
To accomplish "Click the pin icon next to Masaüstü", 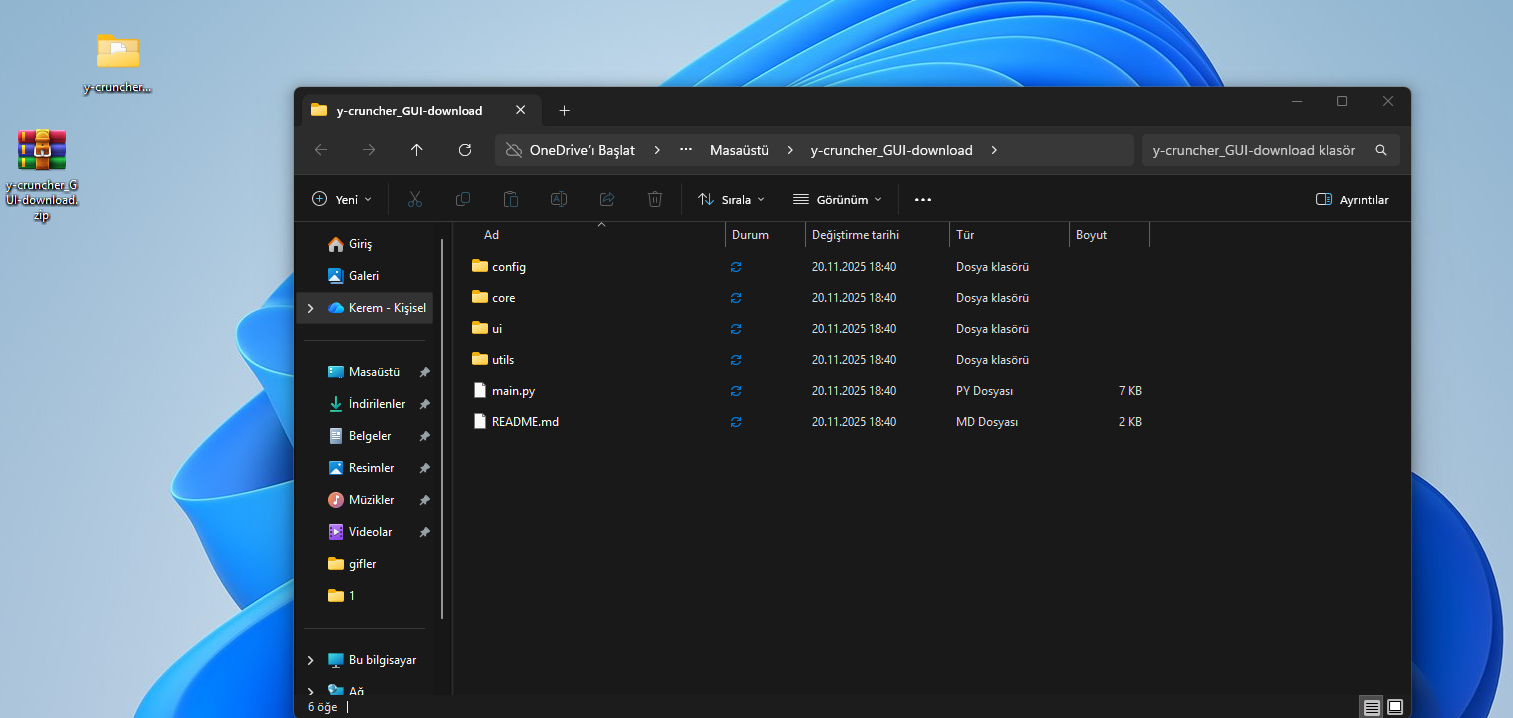I will [x=424, y=372].
